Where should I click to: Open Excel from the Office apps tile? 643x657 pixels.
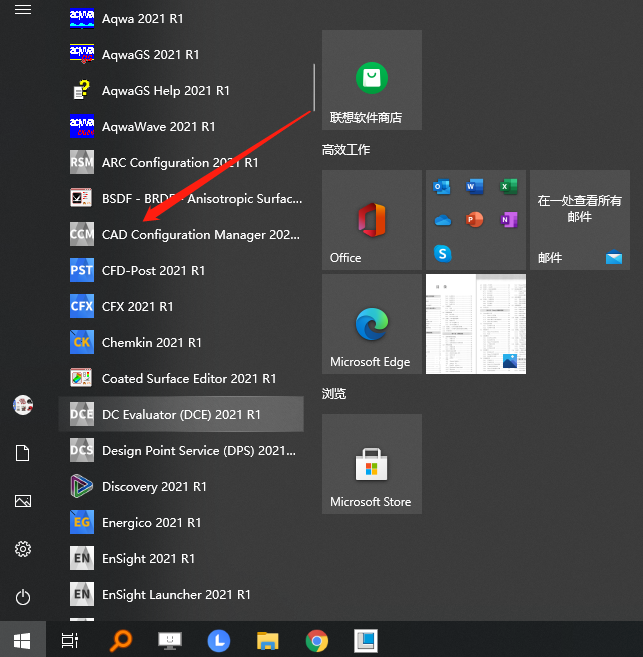[x=508, y=186]
